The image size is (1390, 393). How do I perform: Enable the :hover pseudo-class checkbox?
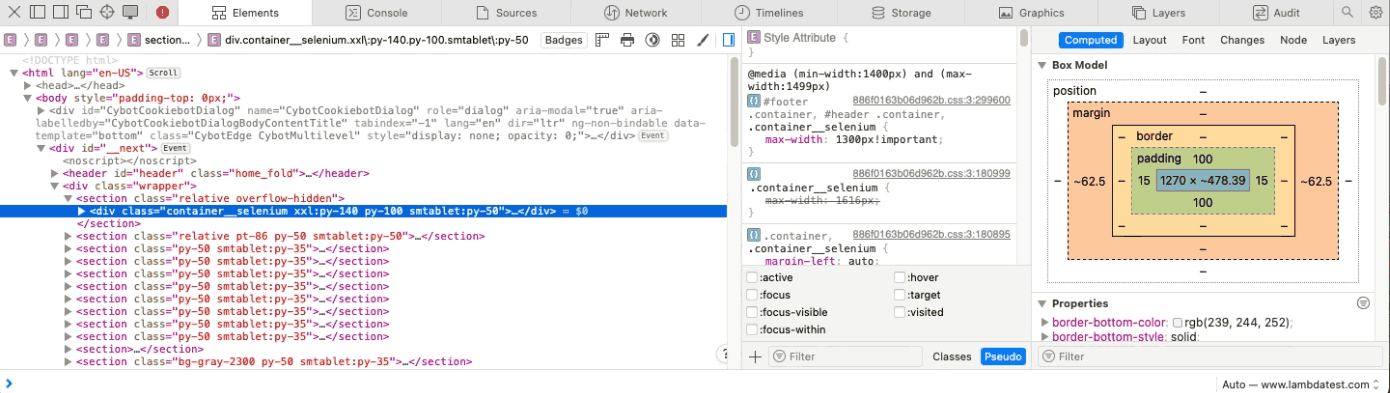coord(900,277)
